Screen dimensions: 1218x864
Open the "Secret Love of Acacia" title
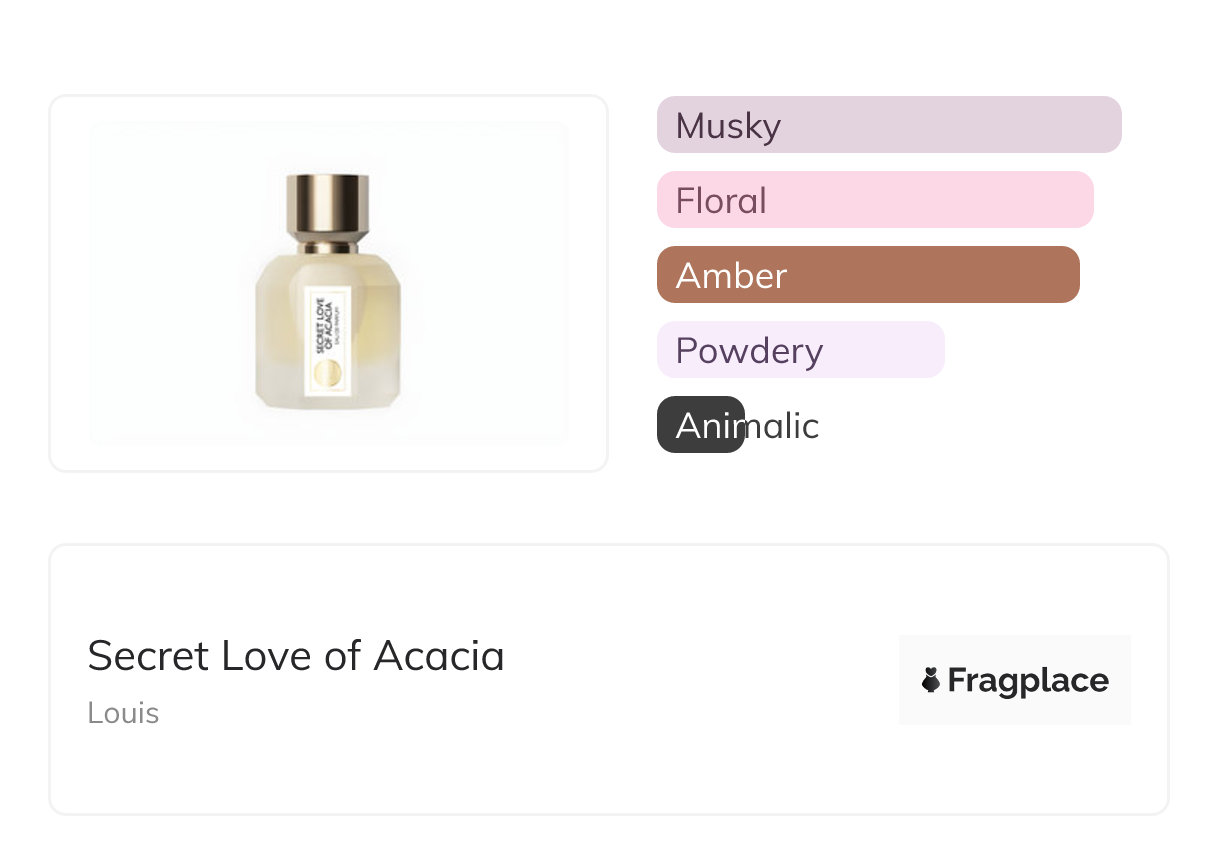pyautogui.click(x=296, y=656)
